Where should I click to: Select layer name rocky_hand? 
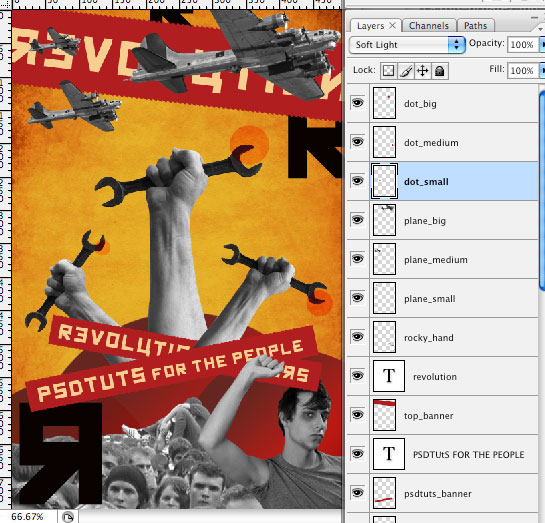pos(429,338)
